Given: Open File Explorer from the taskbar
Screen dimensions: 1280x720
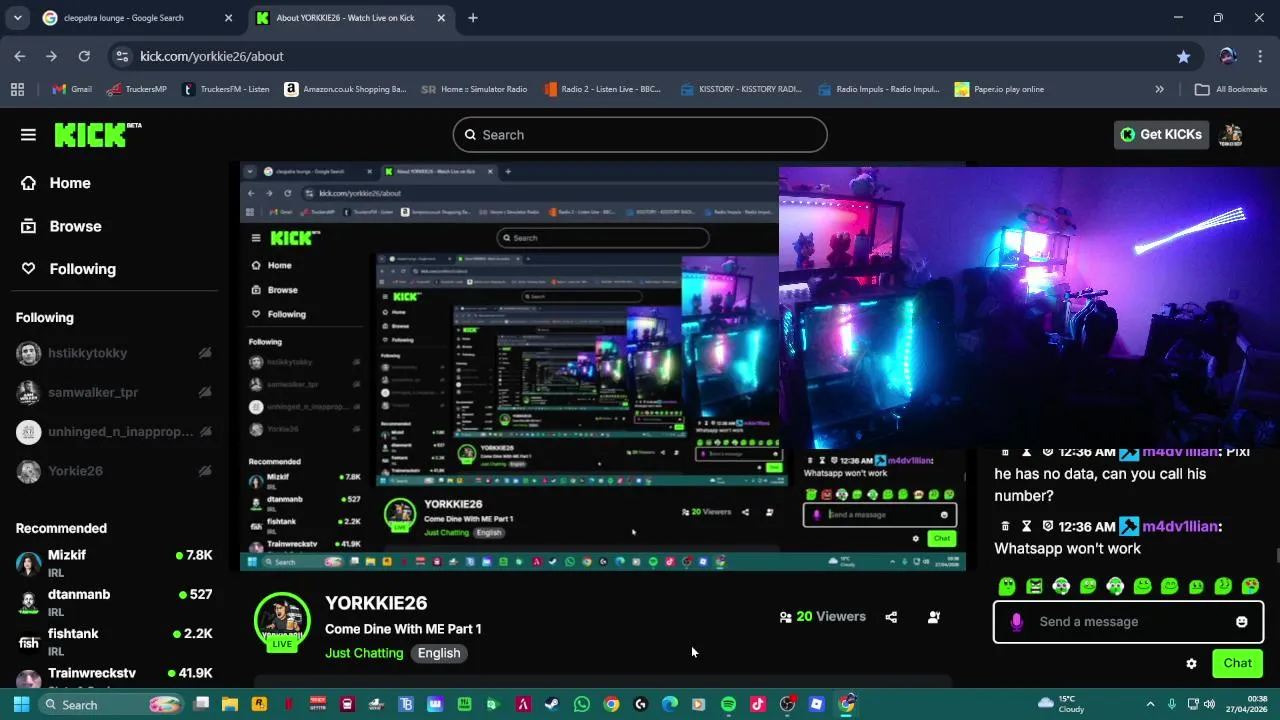Looking at the screenshot, I should click(x=230, y=704).
